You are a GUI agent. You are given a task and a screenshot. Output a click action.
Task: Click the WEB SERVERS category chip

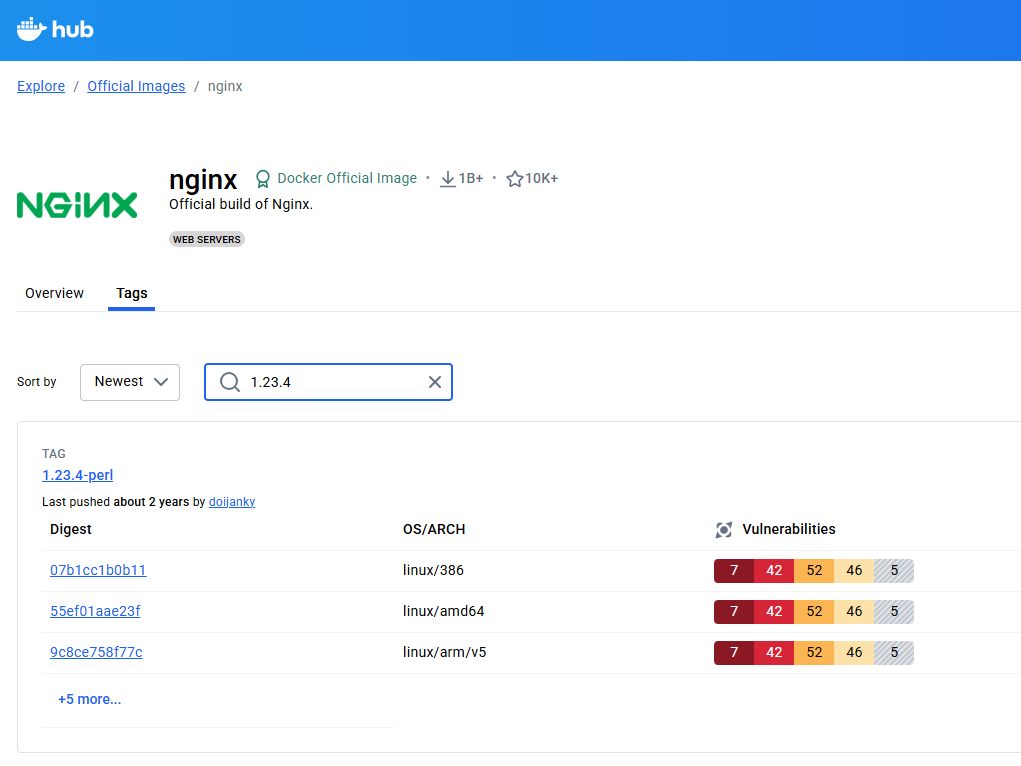pyautogui.click(x=207, y=240)
